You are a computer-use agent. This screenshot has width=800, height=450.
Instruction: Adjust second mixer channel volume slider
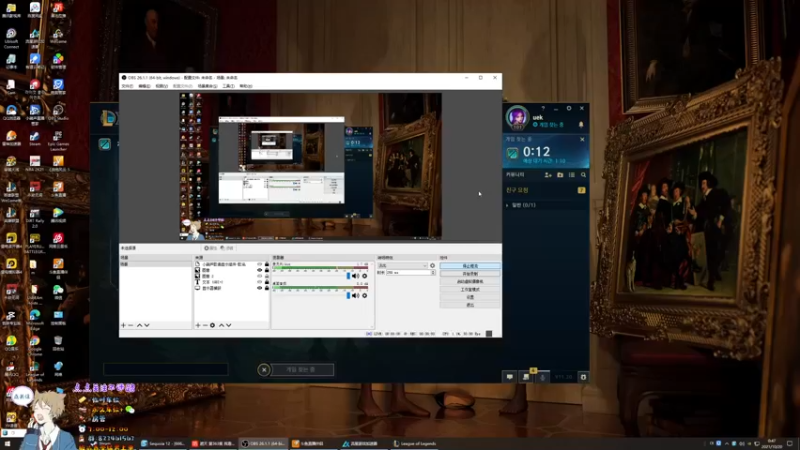click(348, 295)
